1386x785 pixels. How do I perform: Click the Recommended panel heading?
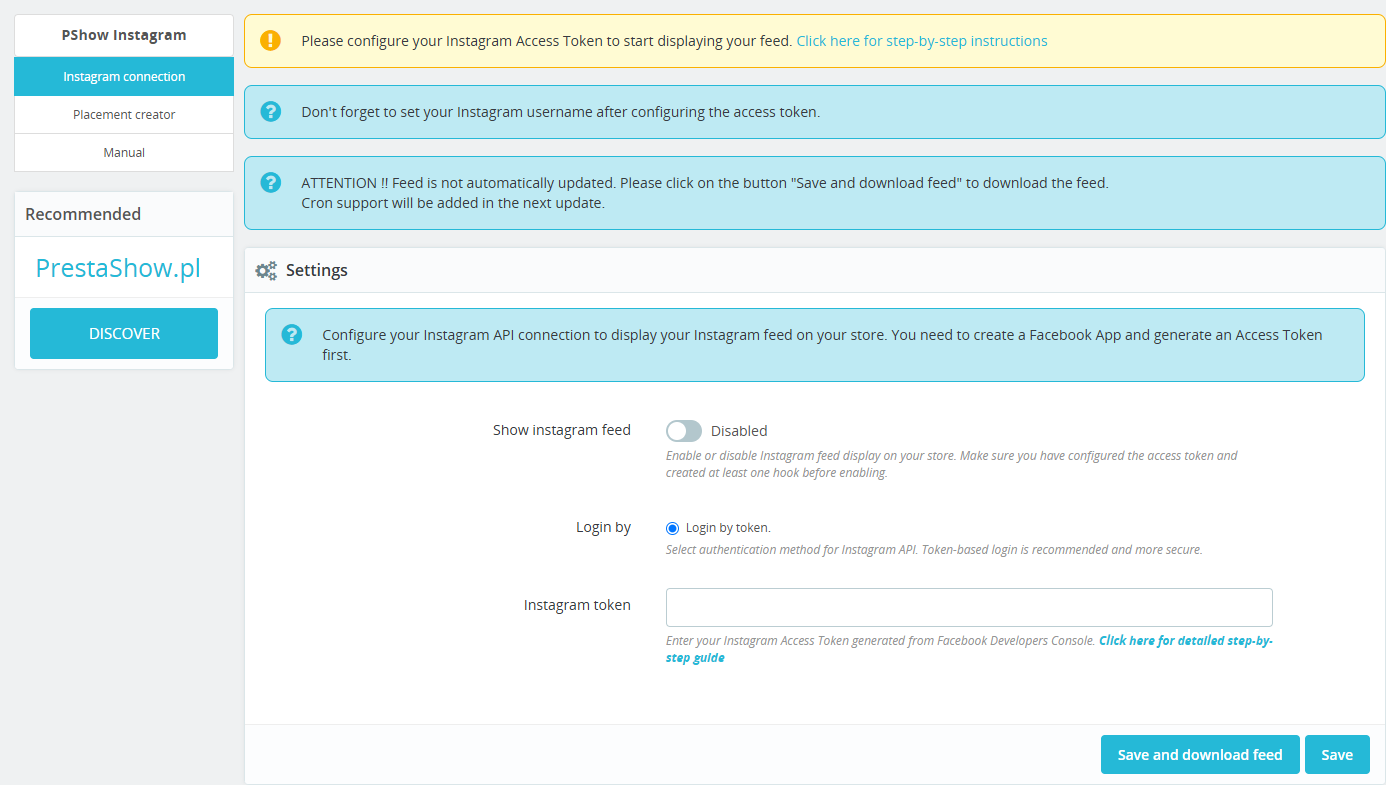(83, 214)
